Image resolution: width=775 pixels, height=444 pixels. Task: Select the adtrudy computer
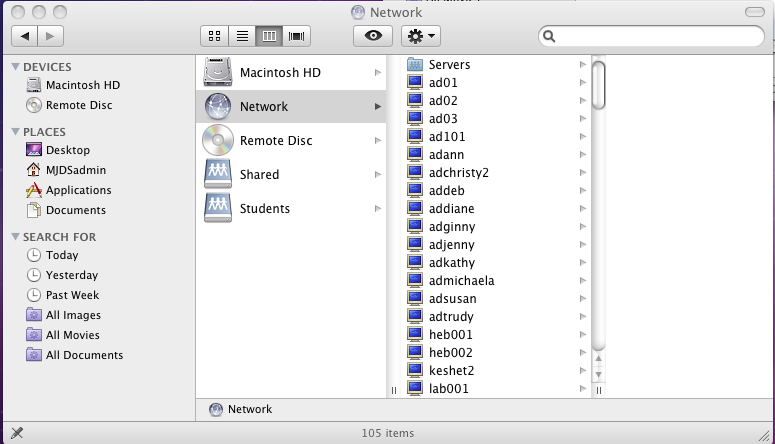(497, 316)
